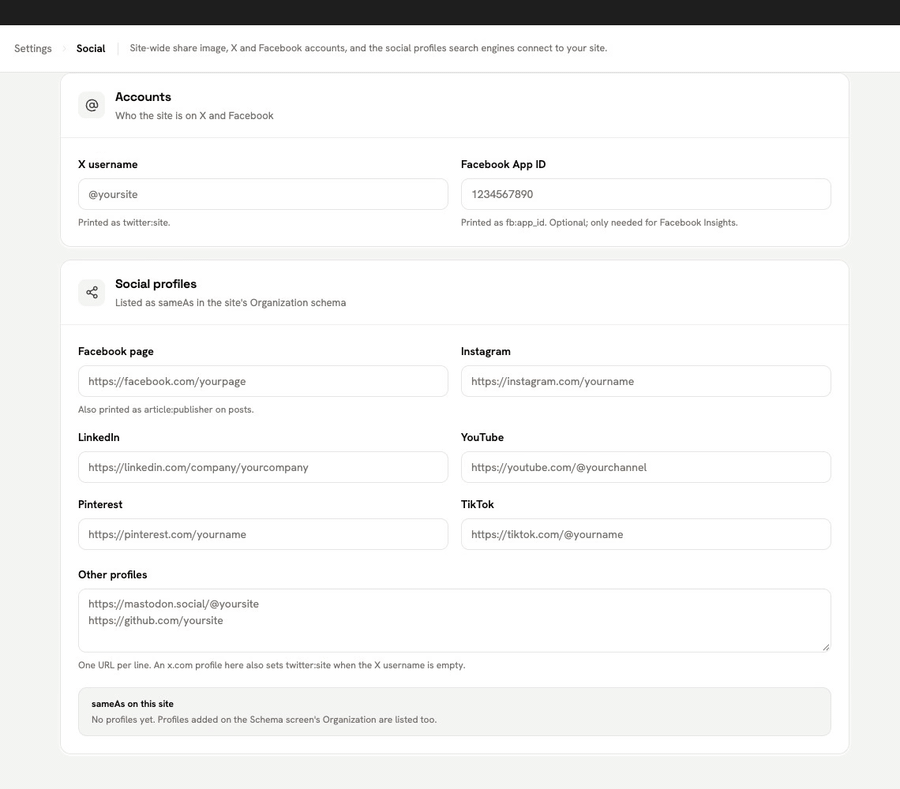
Task: Select the YouTube URL input
Action: pos(646,467)
